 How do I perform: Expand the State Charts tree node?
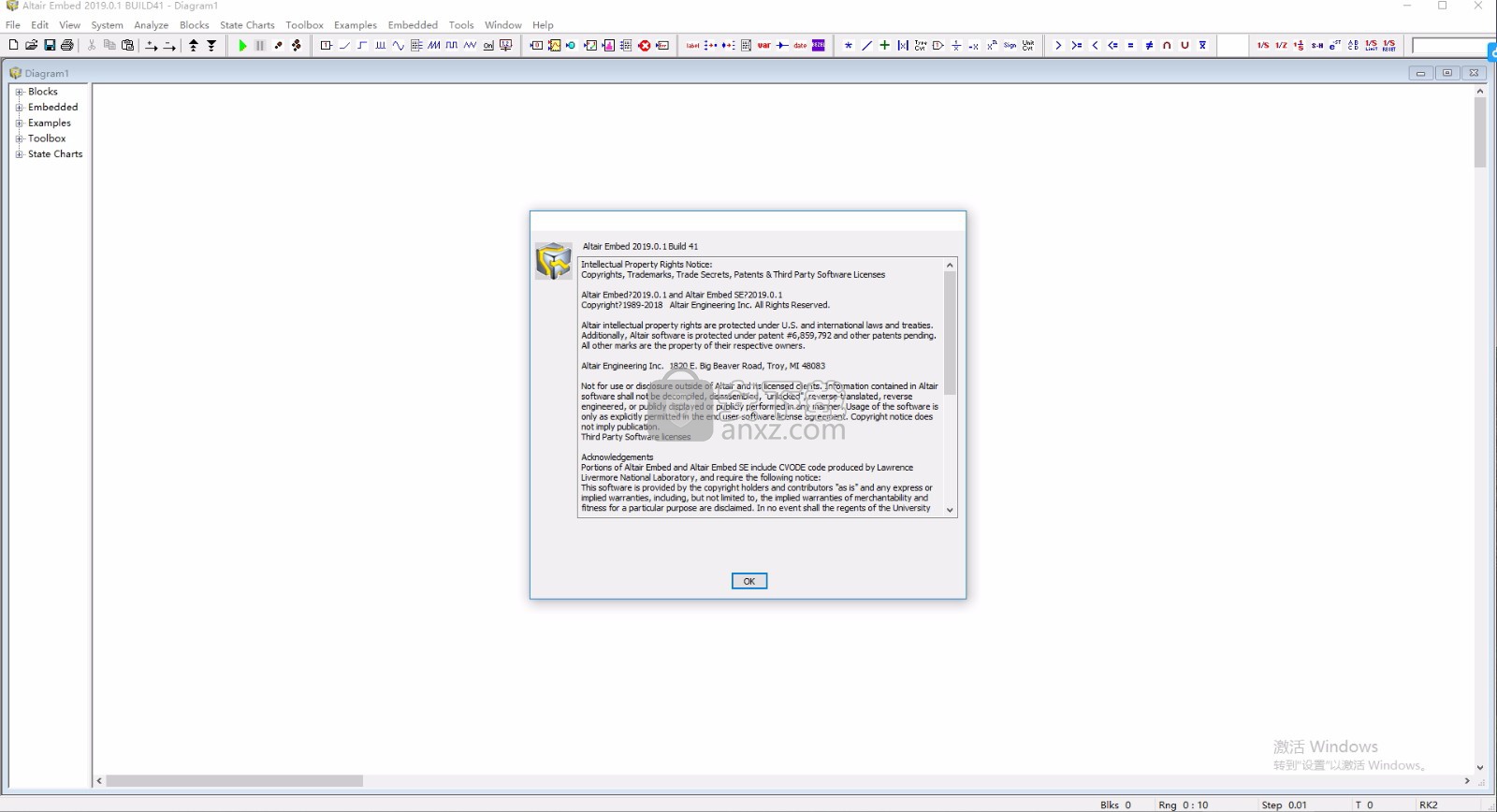pos(19,154)
